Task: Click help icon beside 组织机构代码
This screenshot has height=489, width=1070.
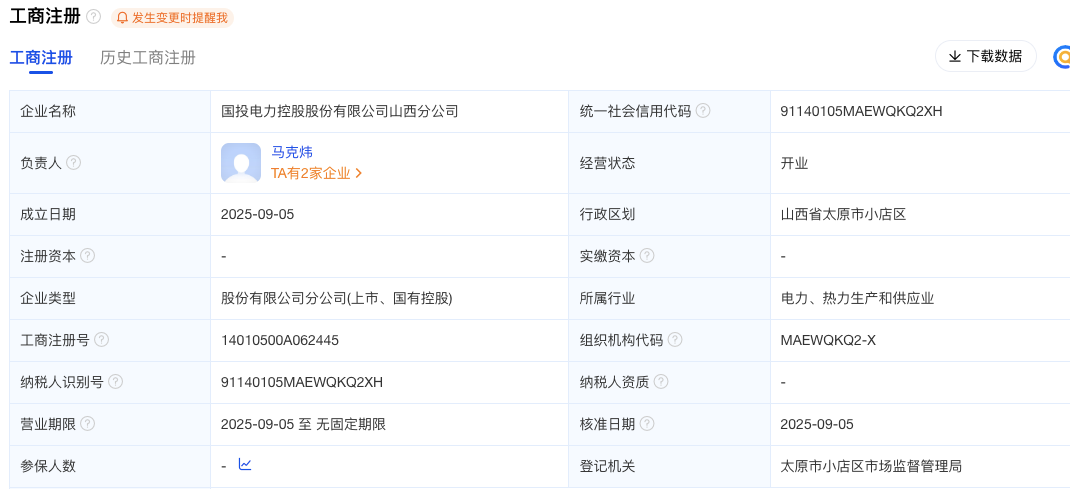Action: (675, 339)
